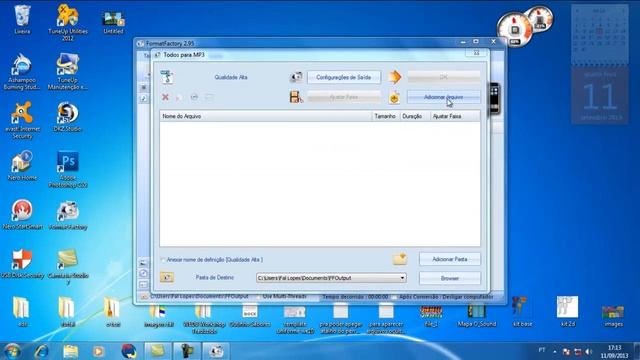This screenshot has width=640, height=360.
Task: Click the folder icon beside Adicionar Pasta
Action: tap(400, 259)
